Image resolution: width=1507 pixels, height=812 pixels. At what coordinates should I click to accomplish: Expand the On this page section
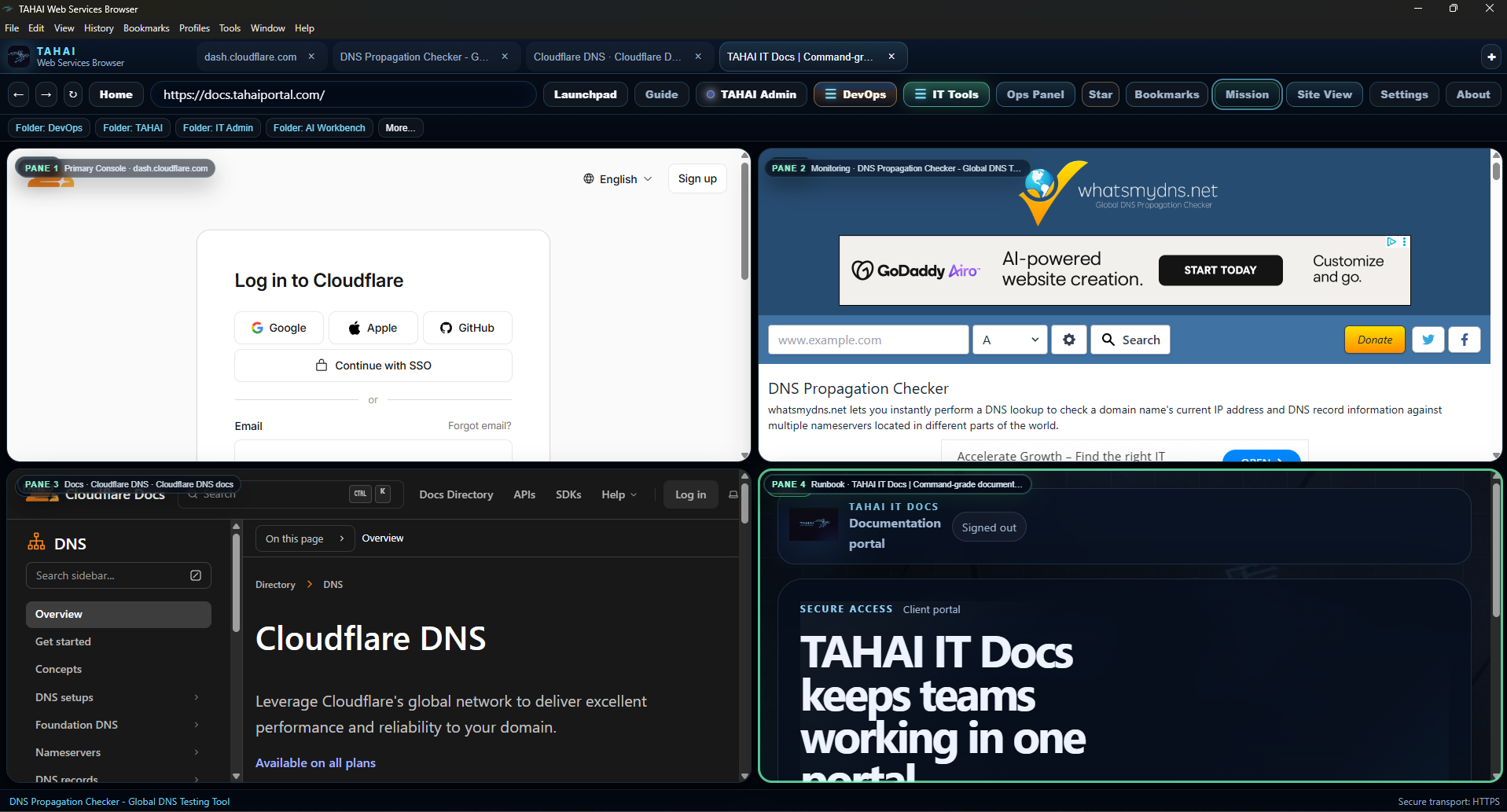[305, 538]
